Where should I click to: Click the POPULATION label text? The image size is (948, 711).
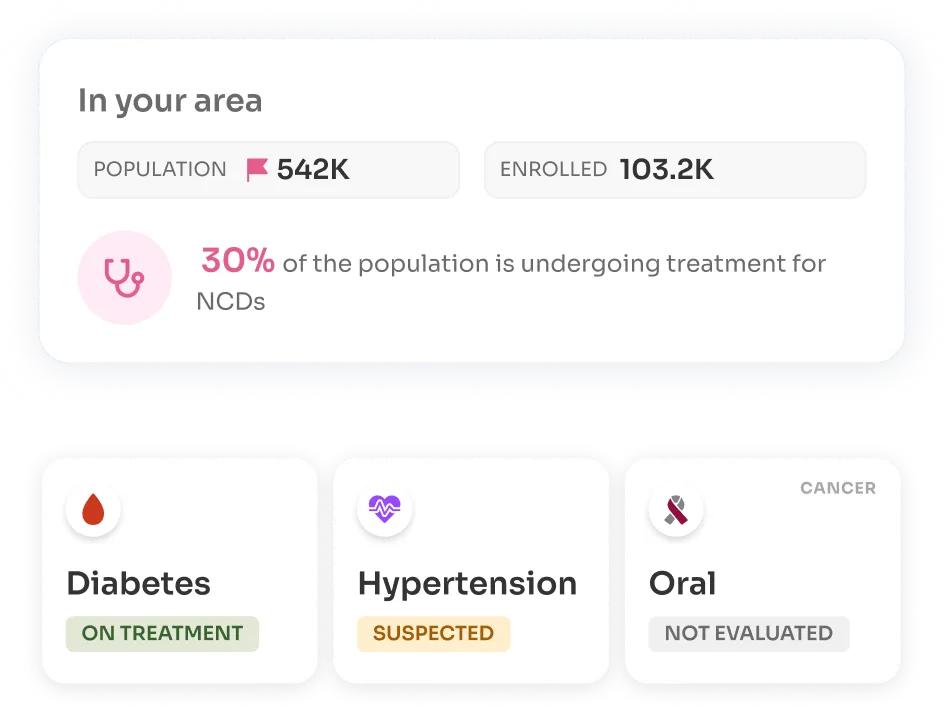point(160,169)
